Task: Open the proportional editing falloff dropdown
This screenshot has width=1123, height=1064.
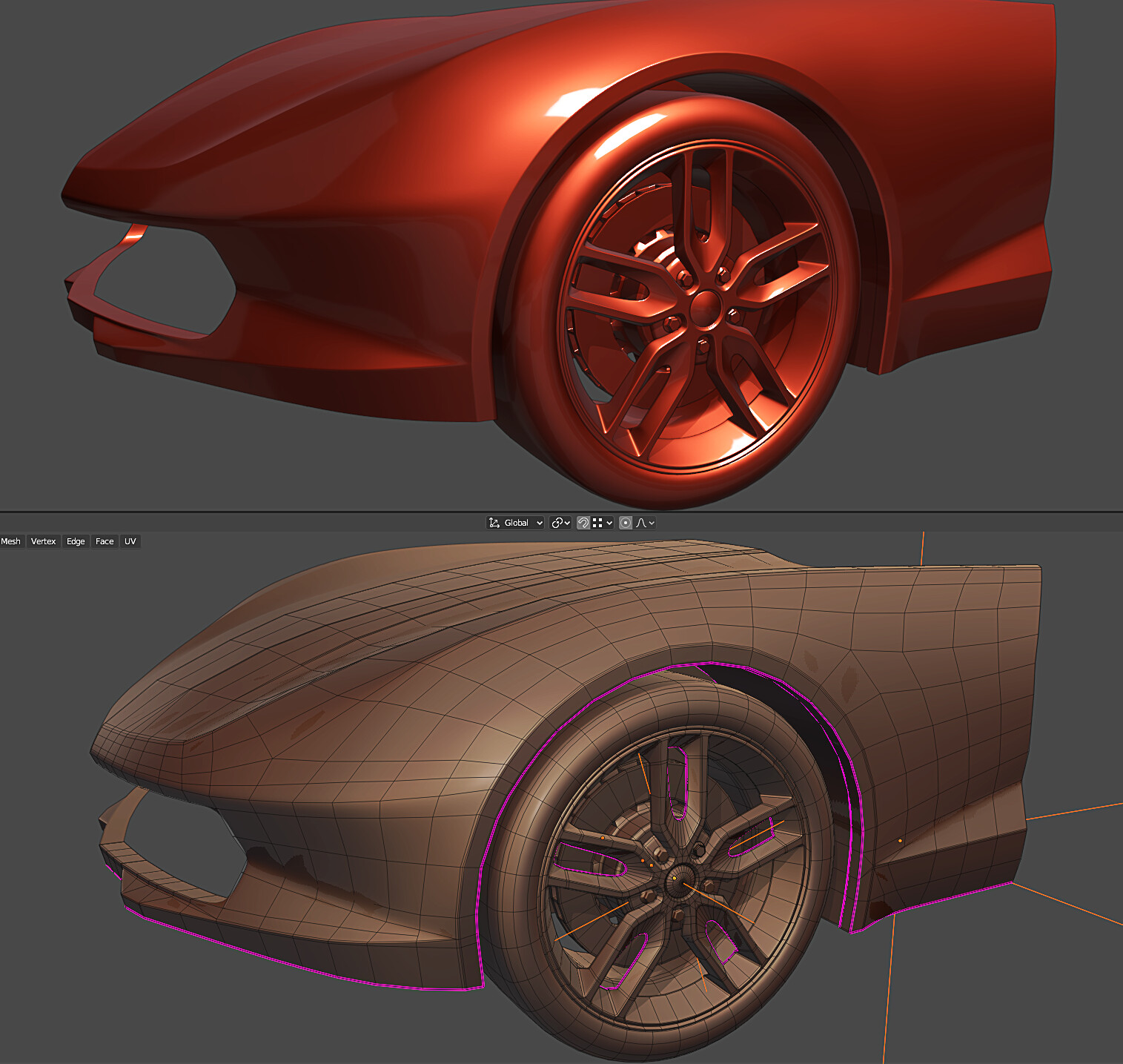Action: point(645,523)
